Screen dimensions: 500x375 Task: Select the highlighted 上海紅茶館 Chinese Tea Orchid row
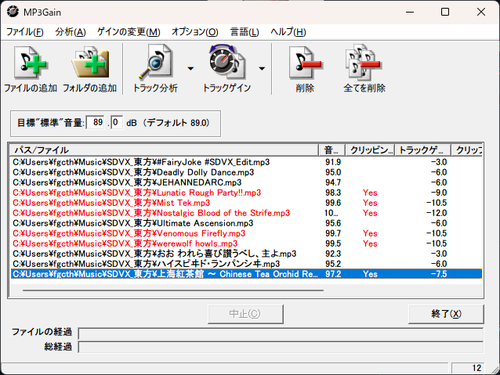click(246, 274)
